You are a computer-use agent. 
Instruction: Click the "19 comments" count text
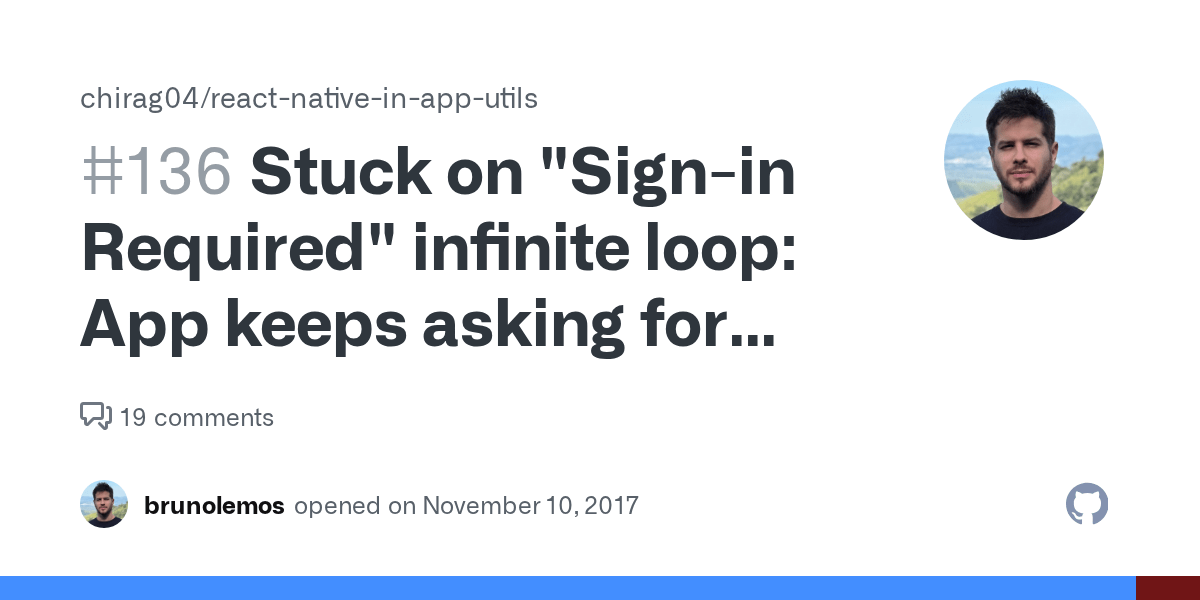tap(196, 417)
